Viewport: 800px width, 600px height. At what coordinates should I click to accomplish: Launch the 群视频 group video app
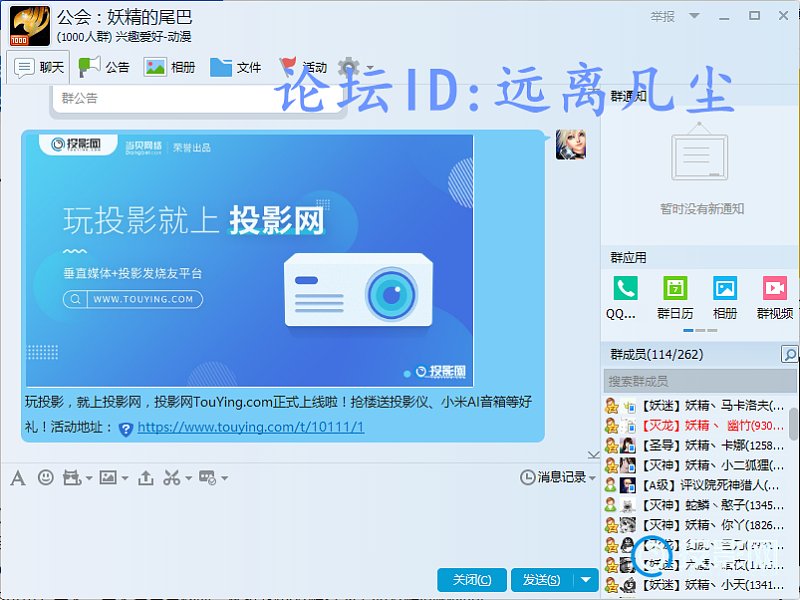[775, 297]
